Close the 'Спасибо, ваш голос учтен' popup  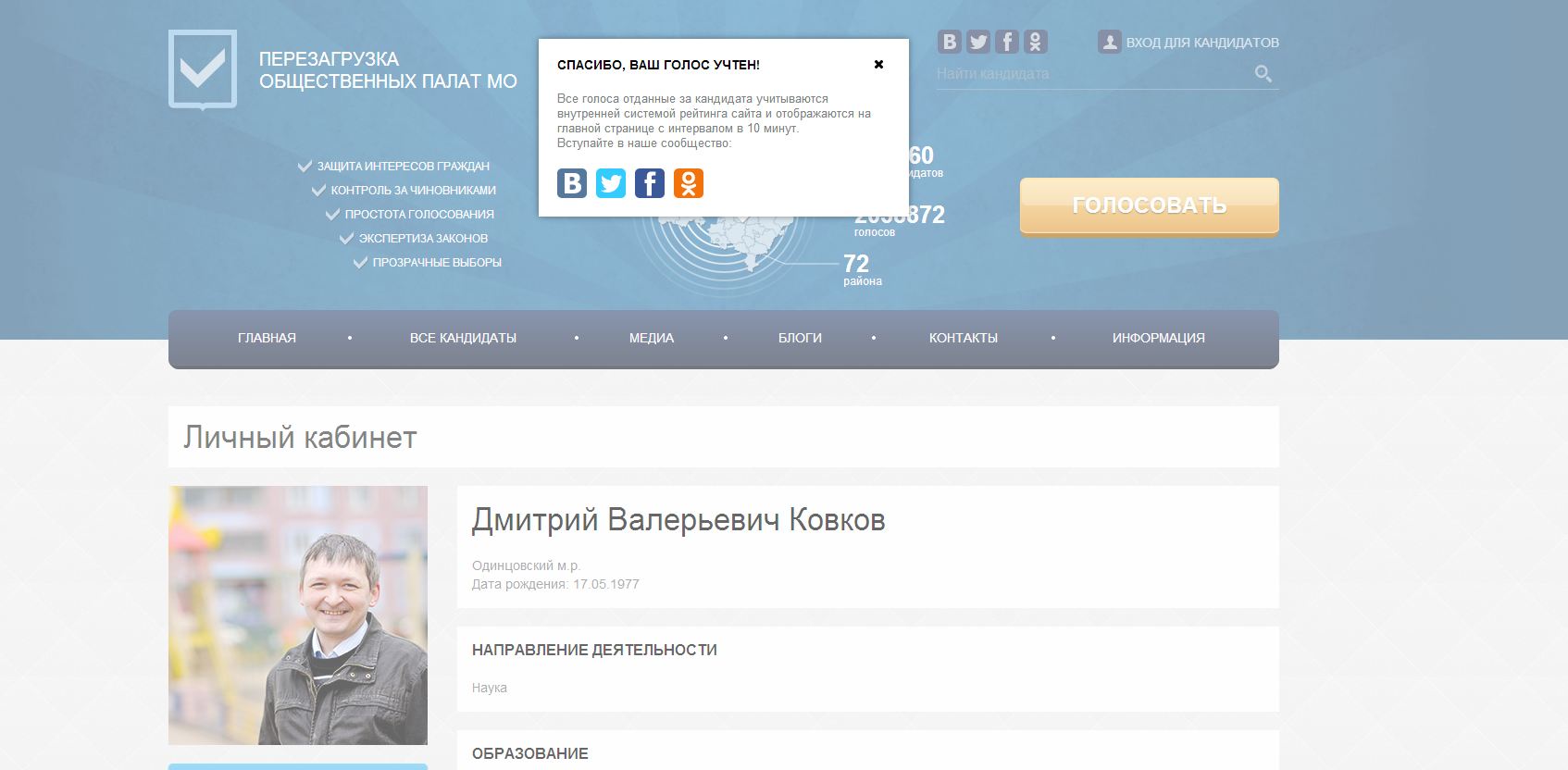click(x=878, y=65)
